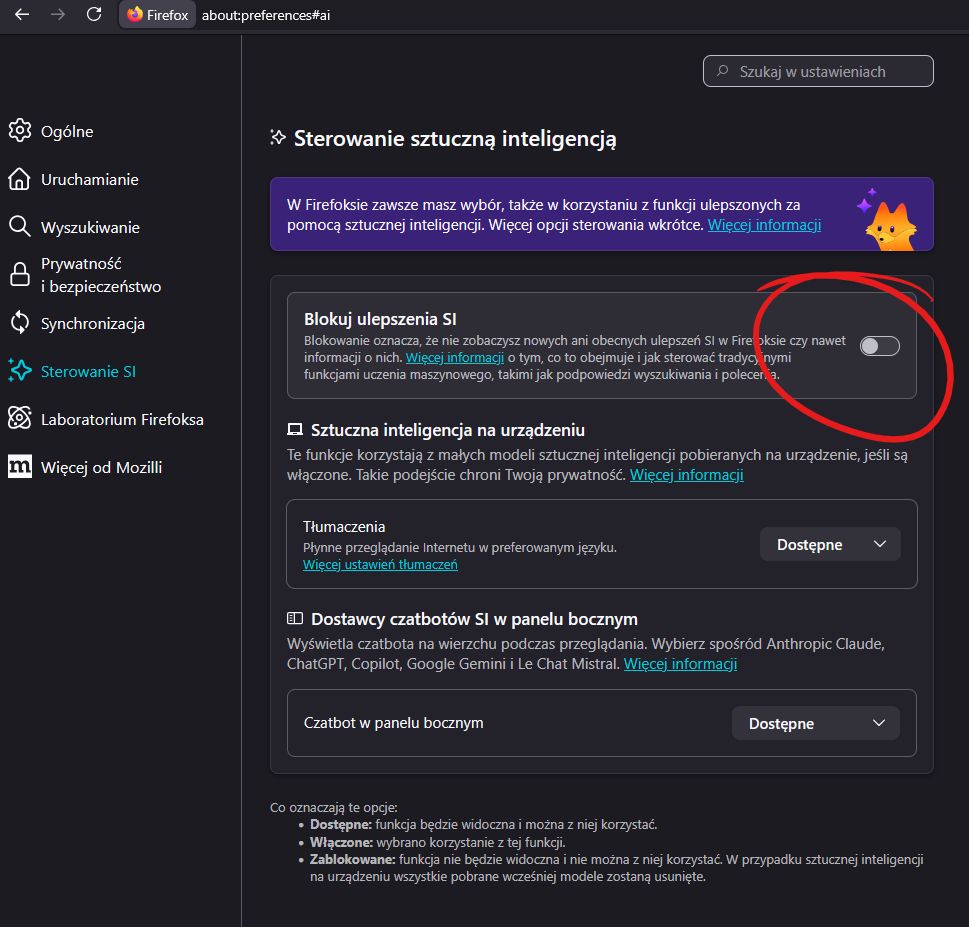The image size is (969, 927).
Task: Open Laboratorium Firefoksa flask icon
Action: point(20,419)
